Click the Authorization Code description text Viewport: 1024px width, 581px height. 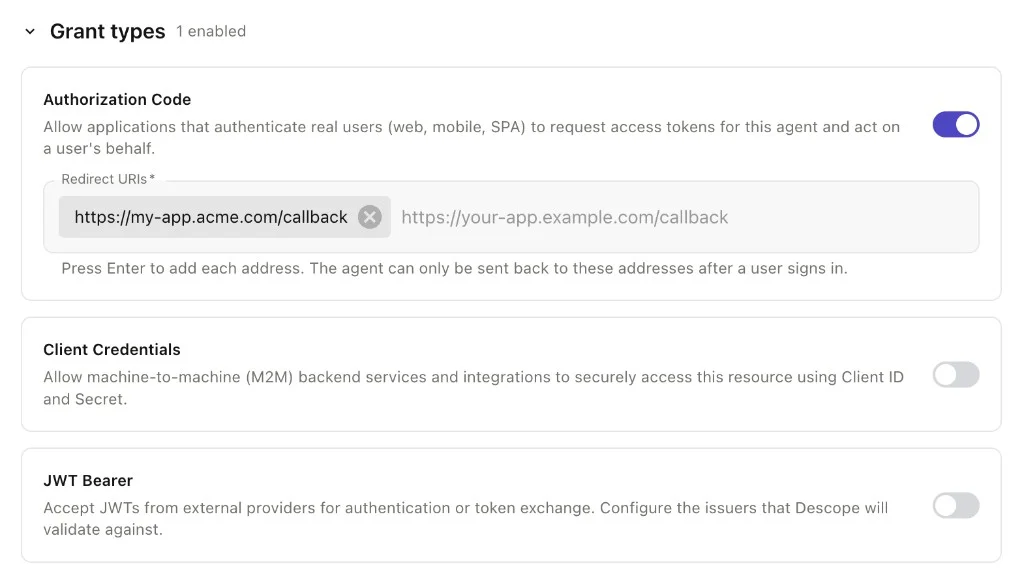click(472, 137)
